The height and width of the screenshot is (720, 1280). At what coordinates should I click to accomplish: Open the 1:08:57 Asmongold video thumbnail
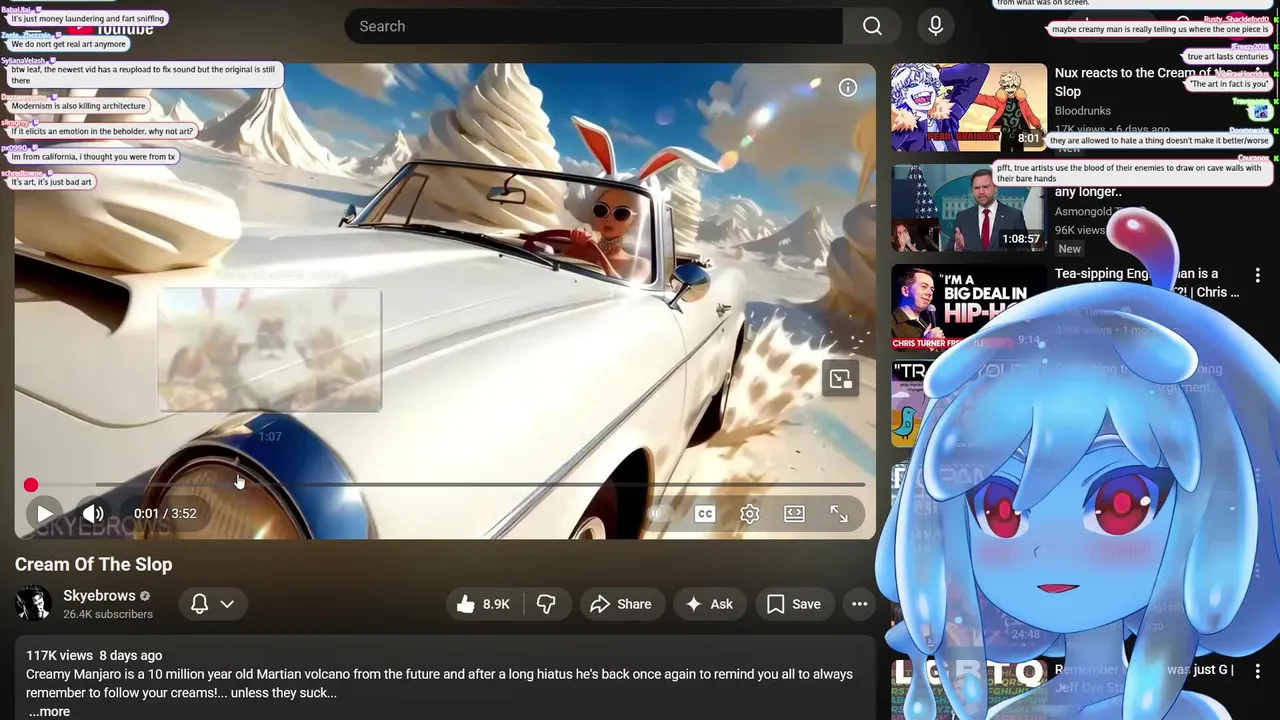[x=968, y=208]
